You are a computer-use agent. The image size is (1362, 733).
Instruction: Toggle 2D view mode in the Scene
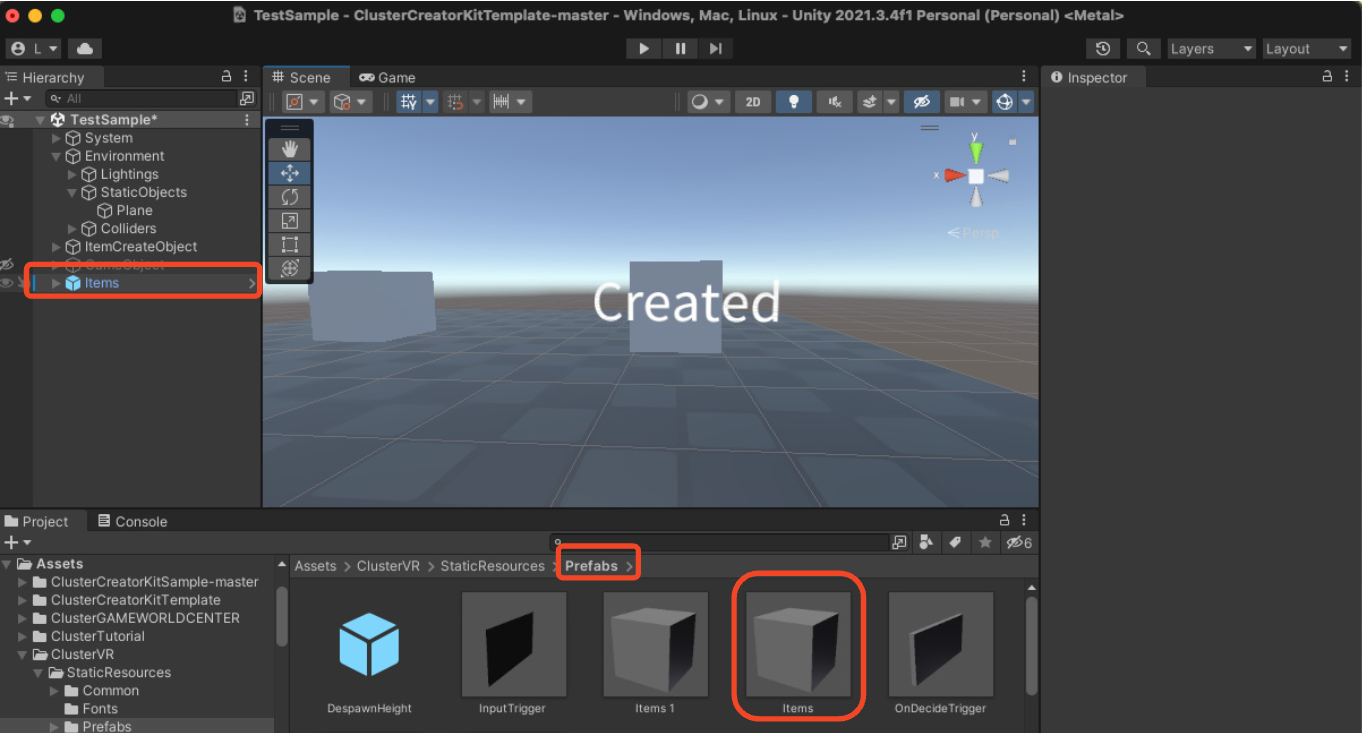coord(752,101)
